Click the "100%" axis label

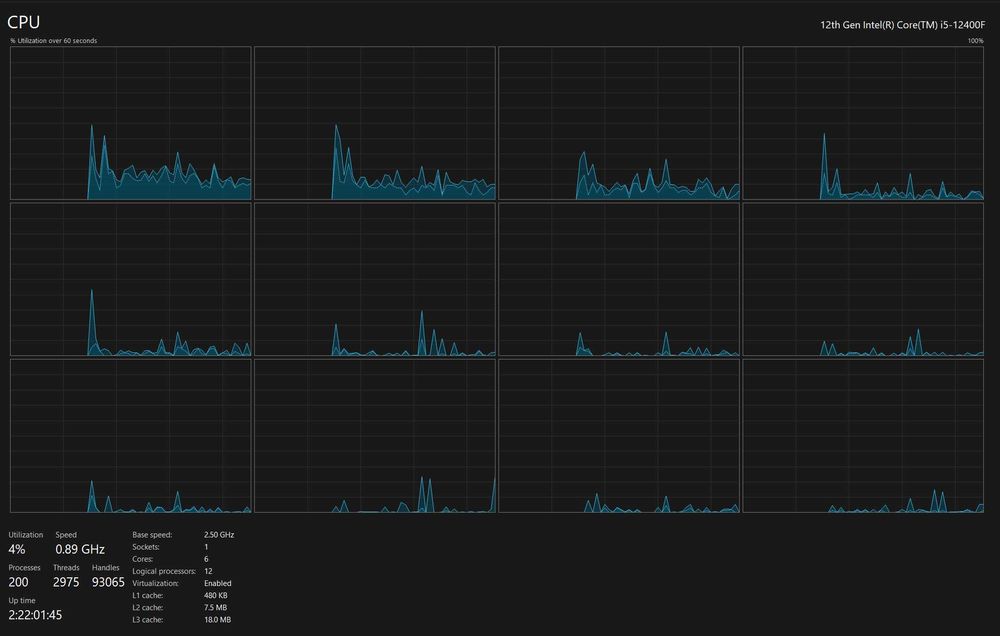tap(976, 41)
